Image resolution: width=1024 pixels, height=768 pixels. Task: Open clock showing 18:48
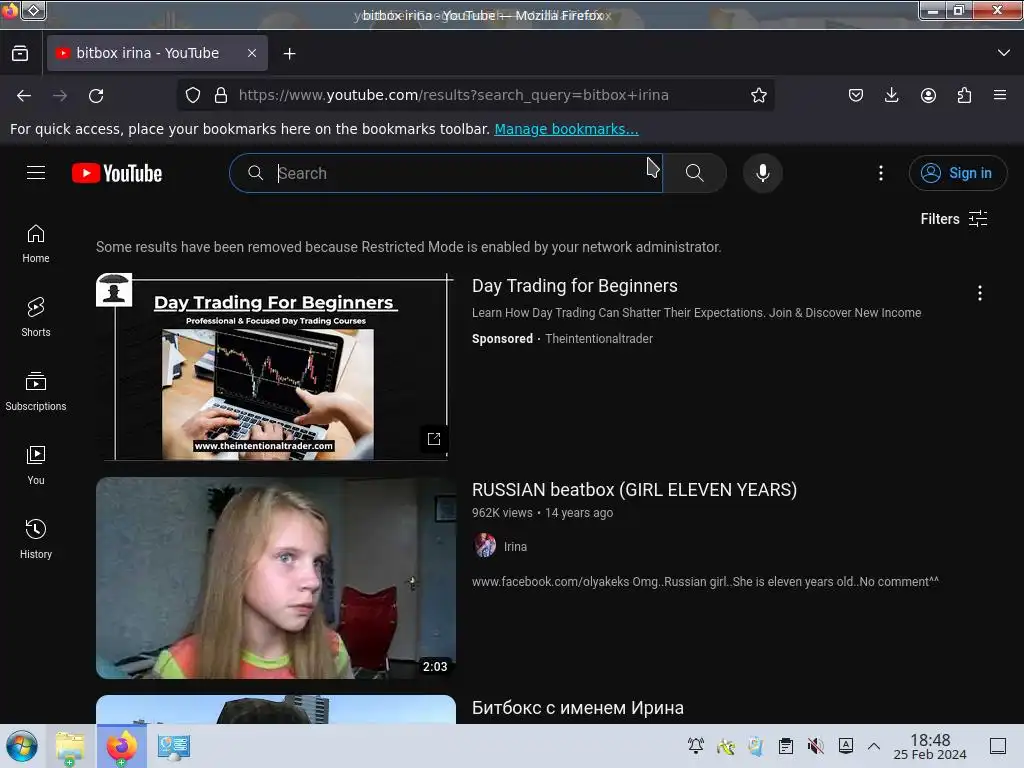coord(930,746)
